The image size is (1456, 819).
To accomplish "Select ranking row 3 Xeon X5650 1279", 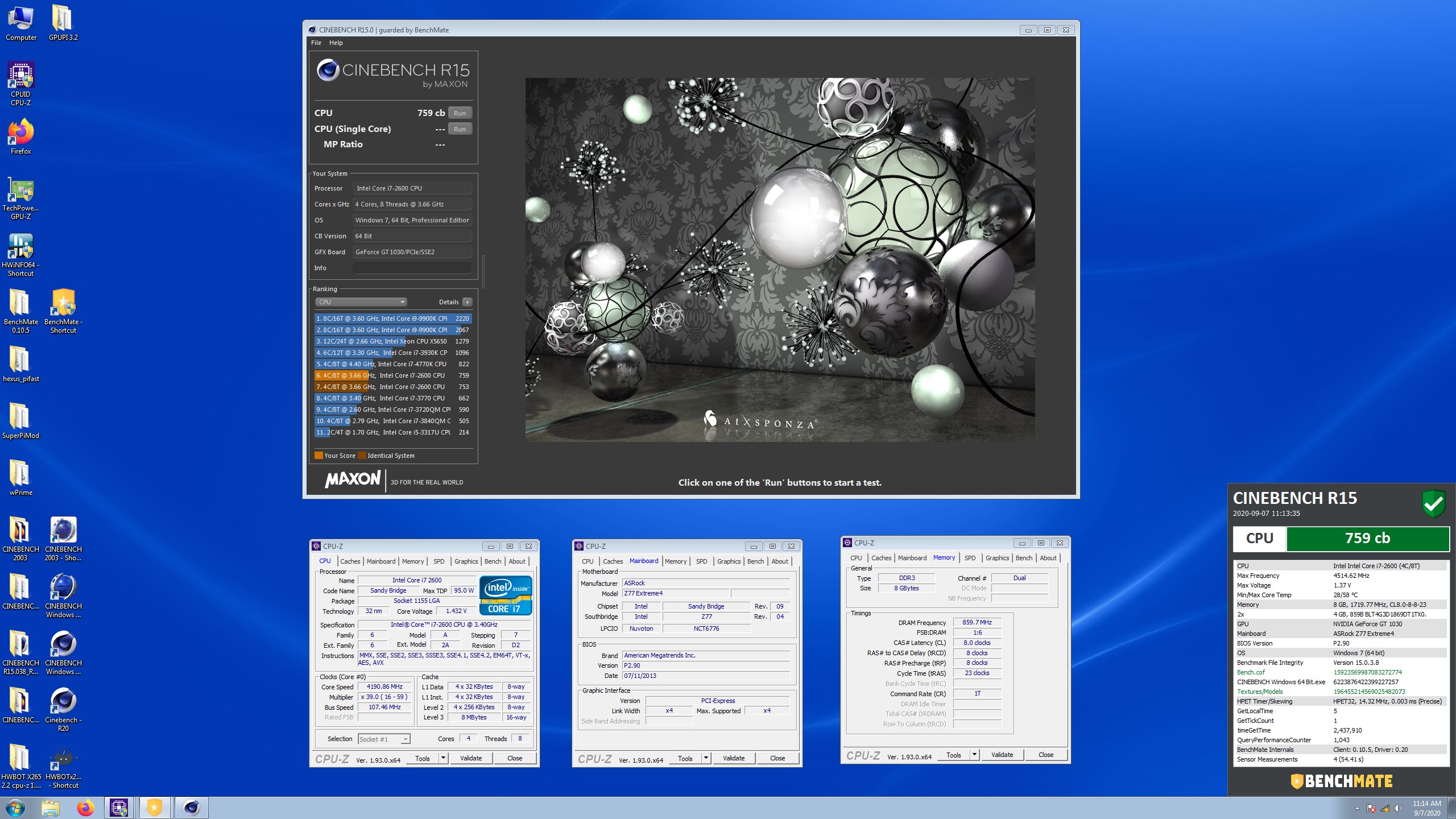I will tap(393, 341).
